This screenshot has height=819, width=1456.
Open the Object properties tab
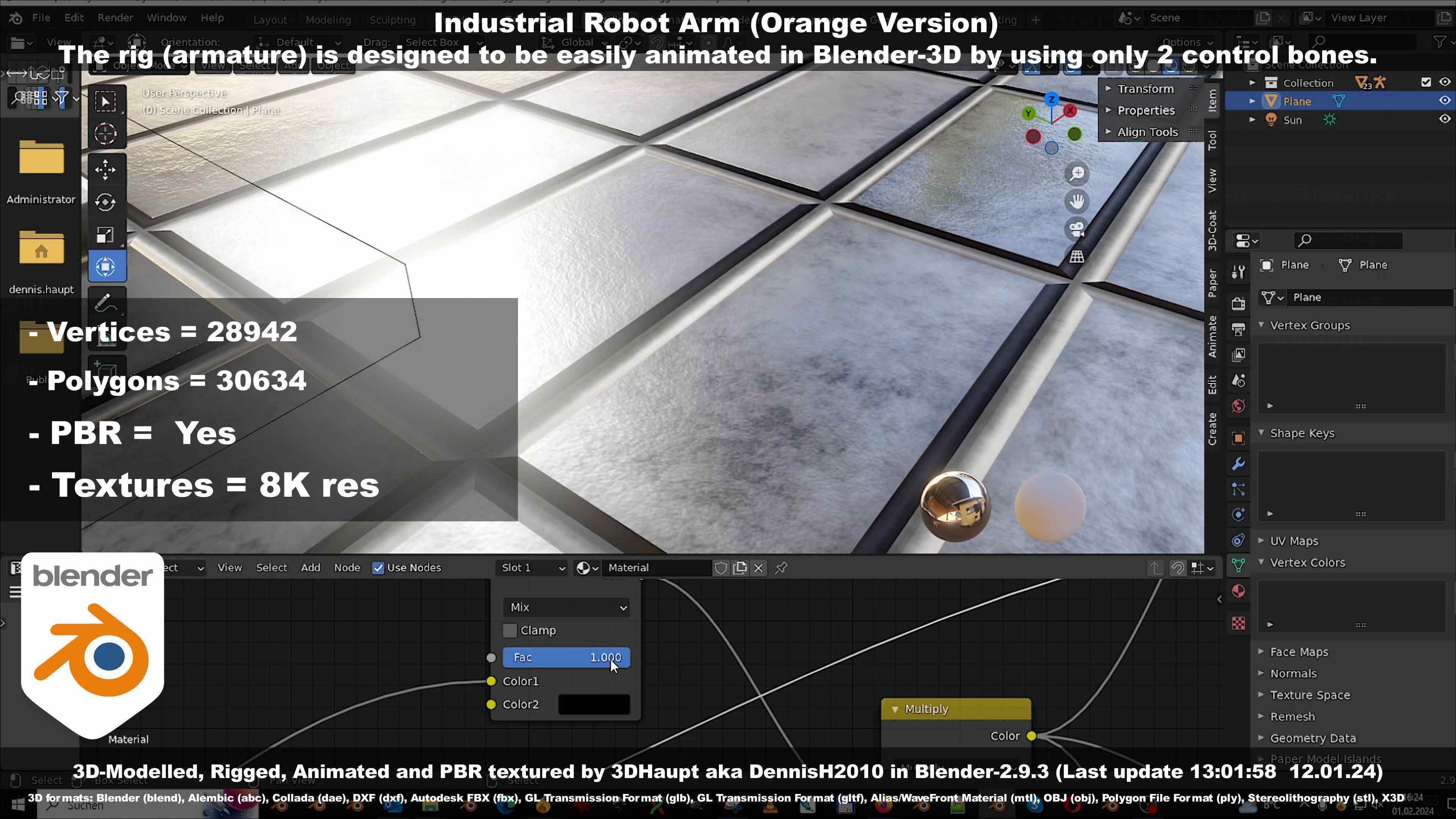[1238, 438]
